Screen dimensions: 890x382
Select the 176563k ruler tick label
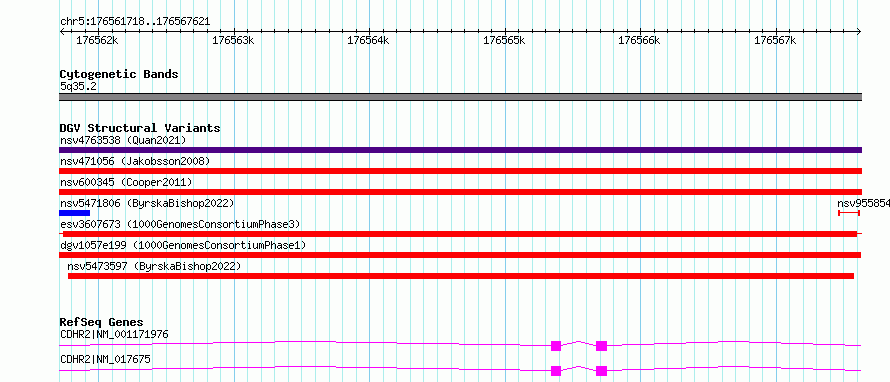click(x=233, y=40)
